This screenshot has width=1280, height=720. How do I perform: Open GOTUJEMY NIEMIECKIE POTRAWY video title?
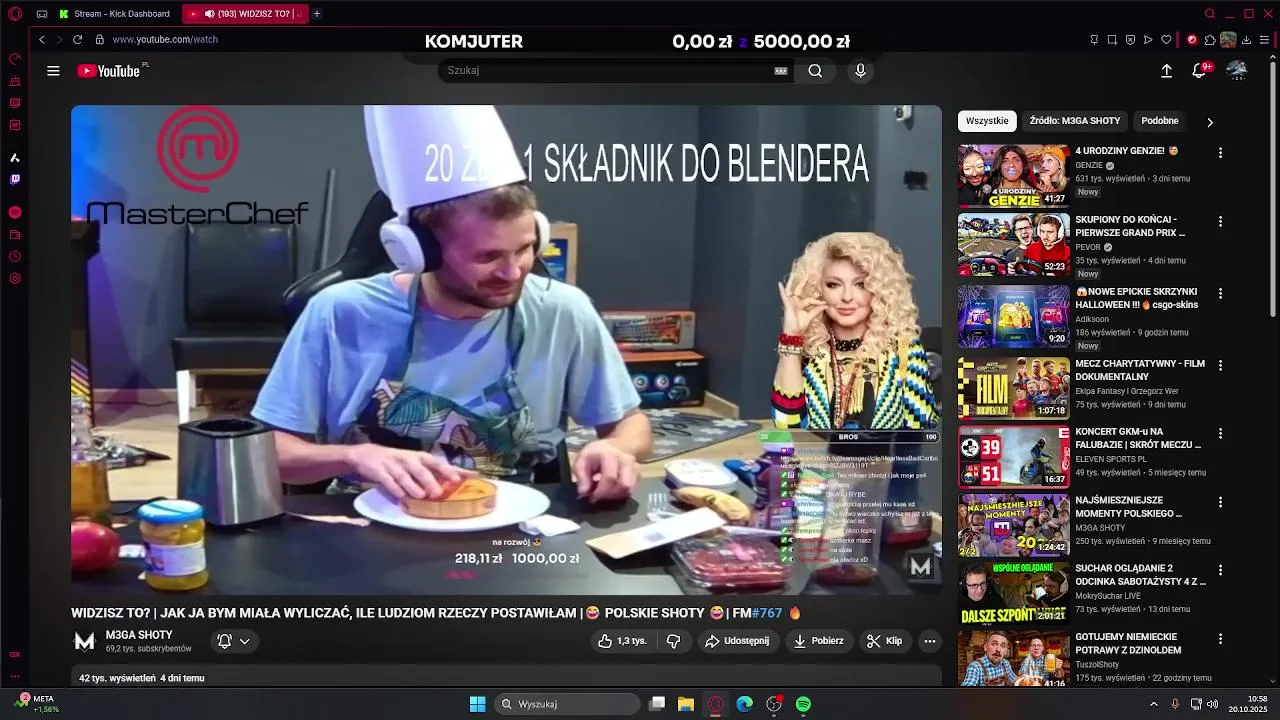(1128, 643)
